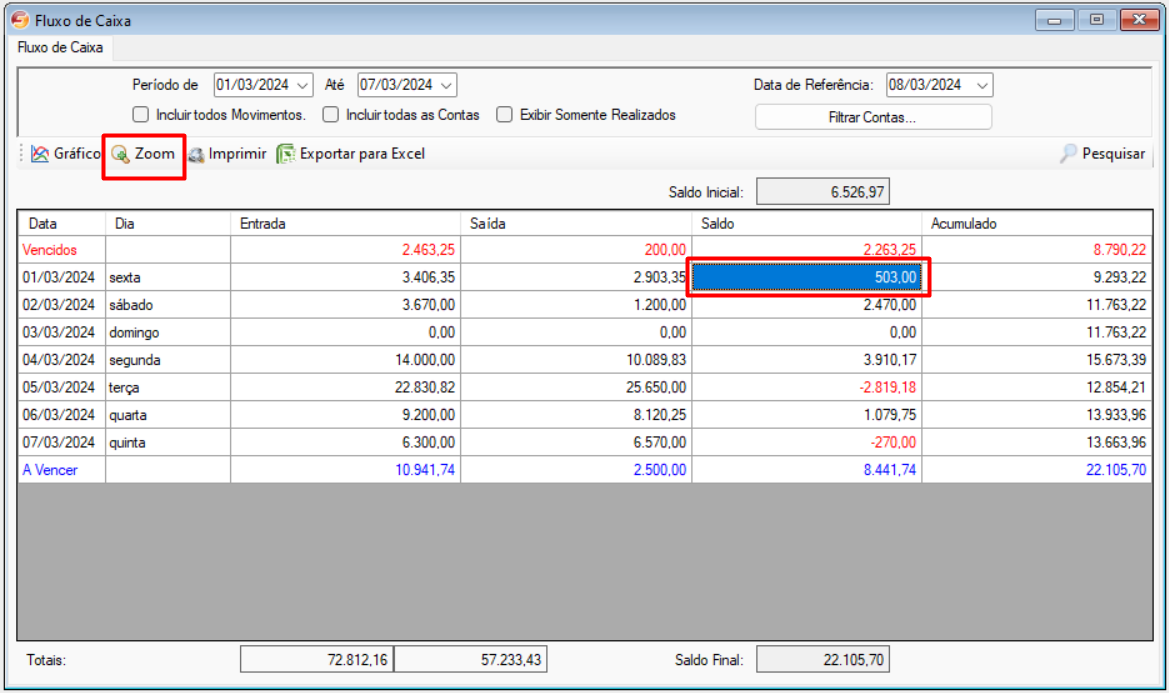Minimize the Fluxo de Caixa window
The image size is (1169, 693).
pyautogui.click(x=1054, y=20)
